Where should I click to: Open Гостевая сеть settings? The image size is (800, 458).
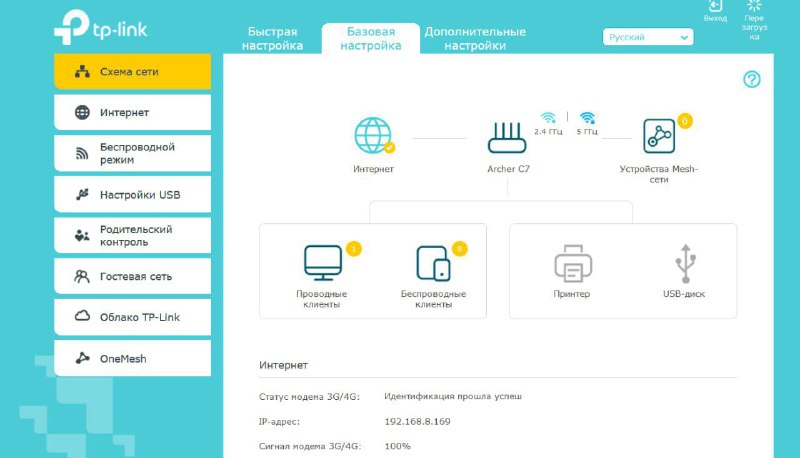click(x=132, y=276)
